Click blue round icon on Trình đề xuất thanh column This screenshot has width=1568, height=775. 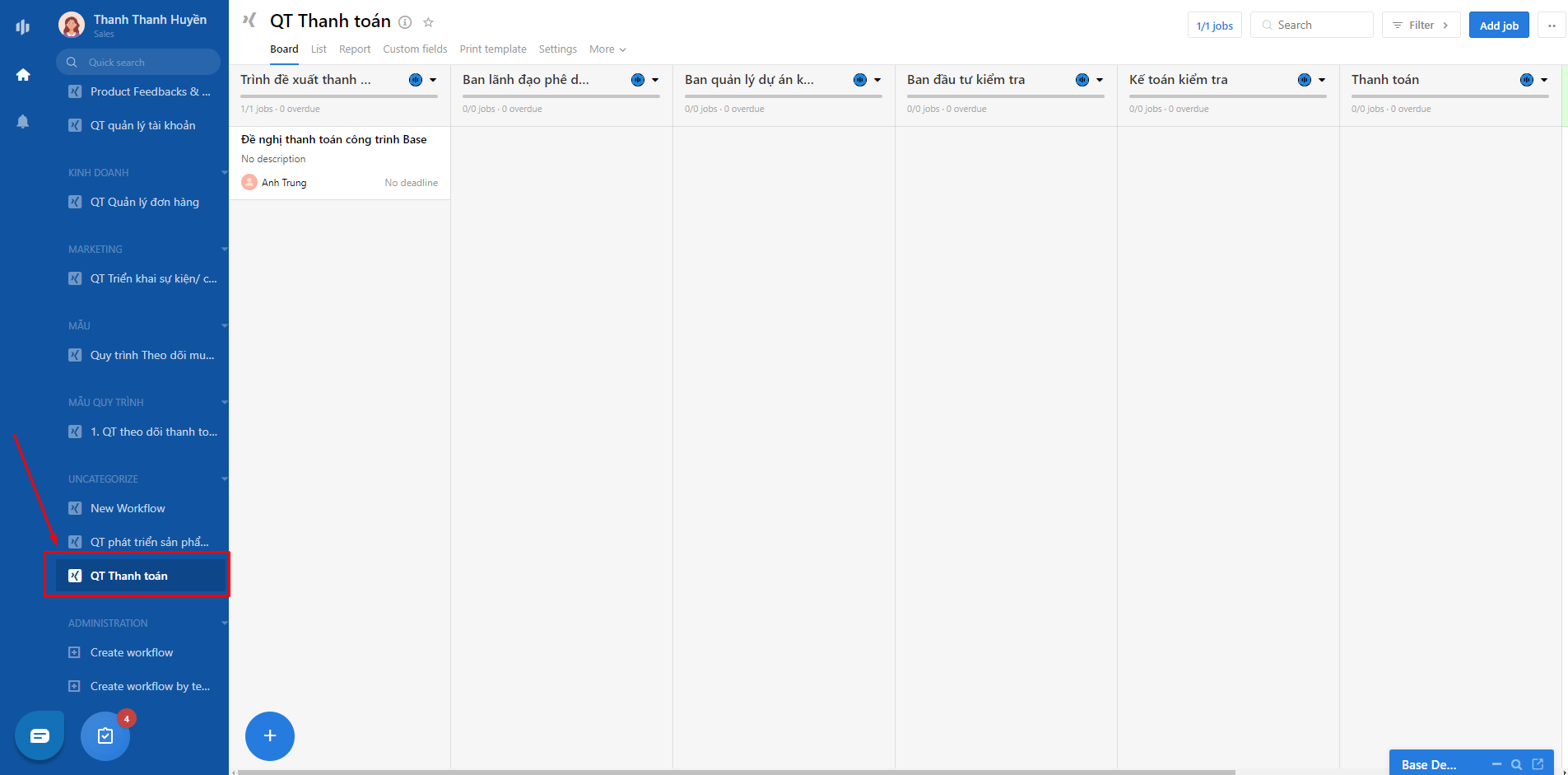[x=416, y=80]
